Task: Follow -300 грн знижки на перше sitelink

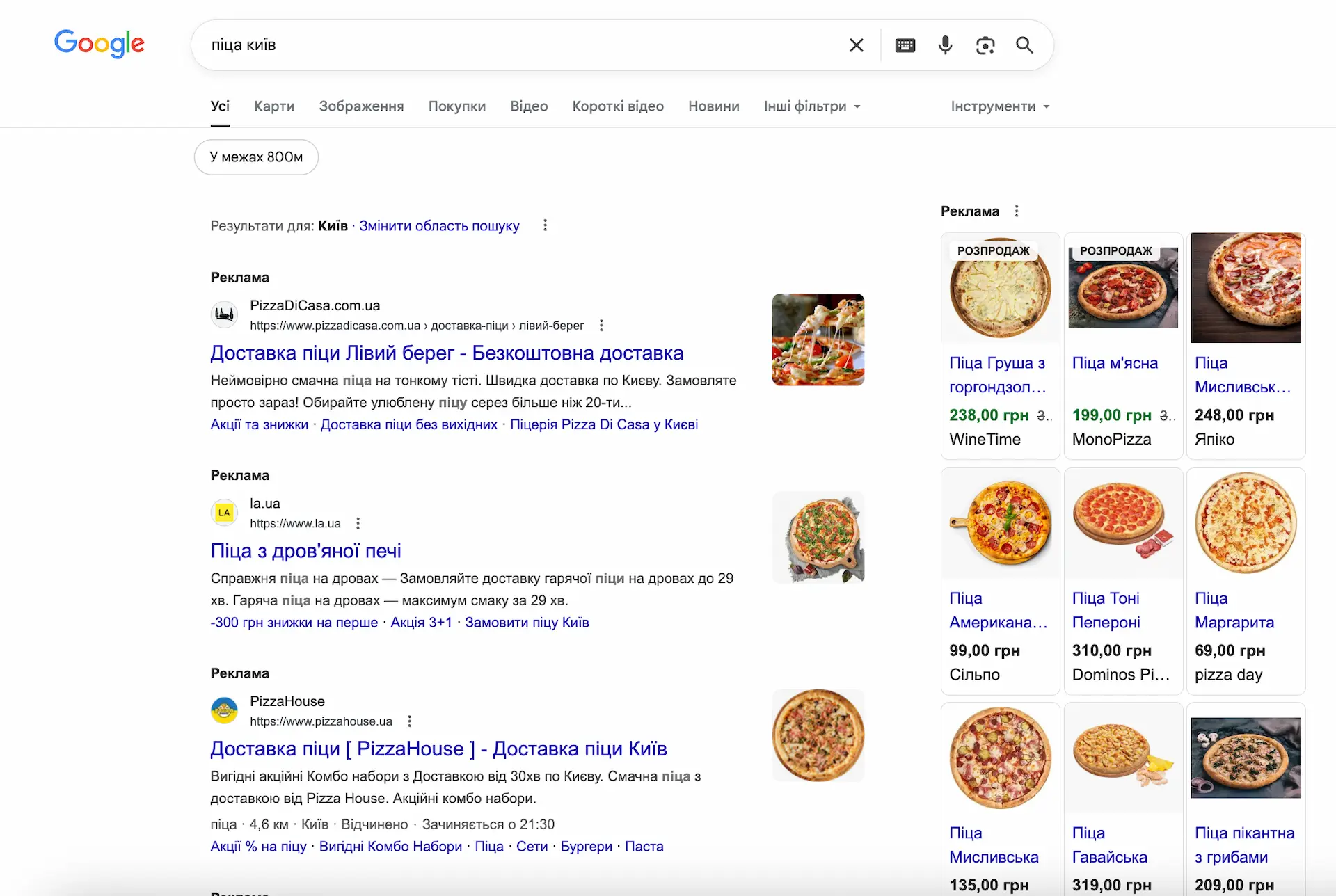Action: point(294,623)
